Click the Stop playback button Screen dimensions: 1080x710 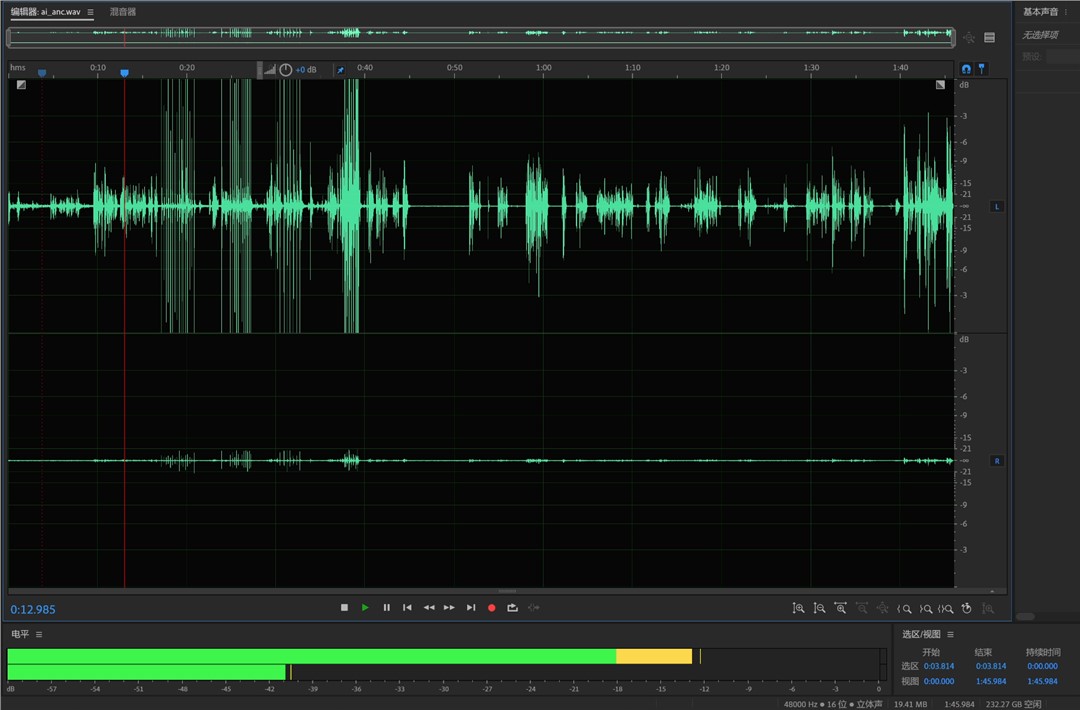344,607
